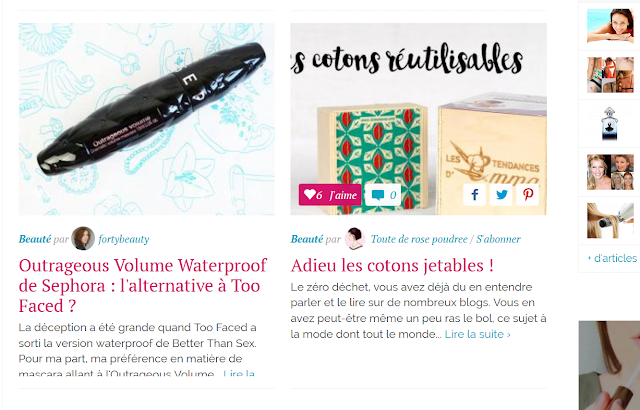This screenshot has width=640, height=410.
Task: Share the article on Twitter
Action: pos(501,195)
